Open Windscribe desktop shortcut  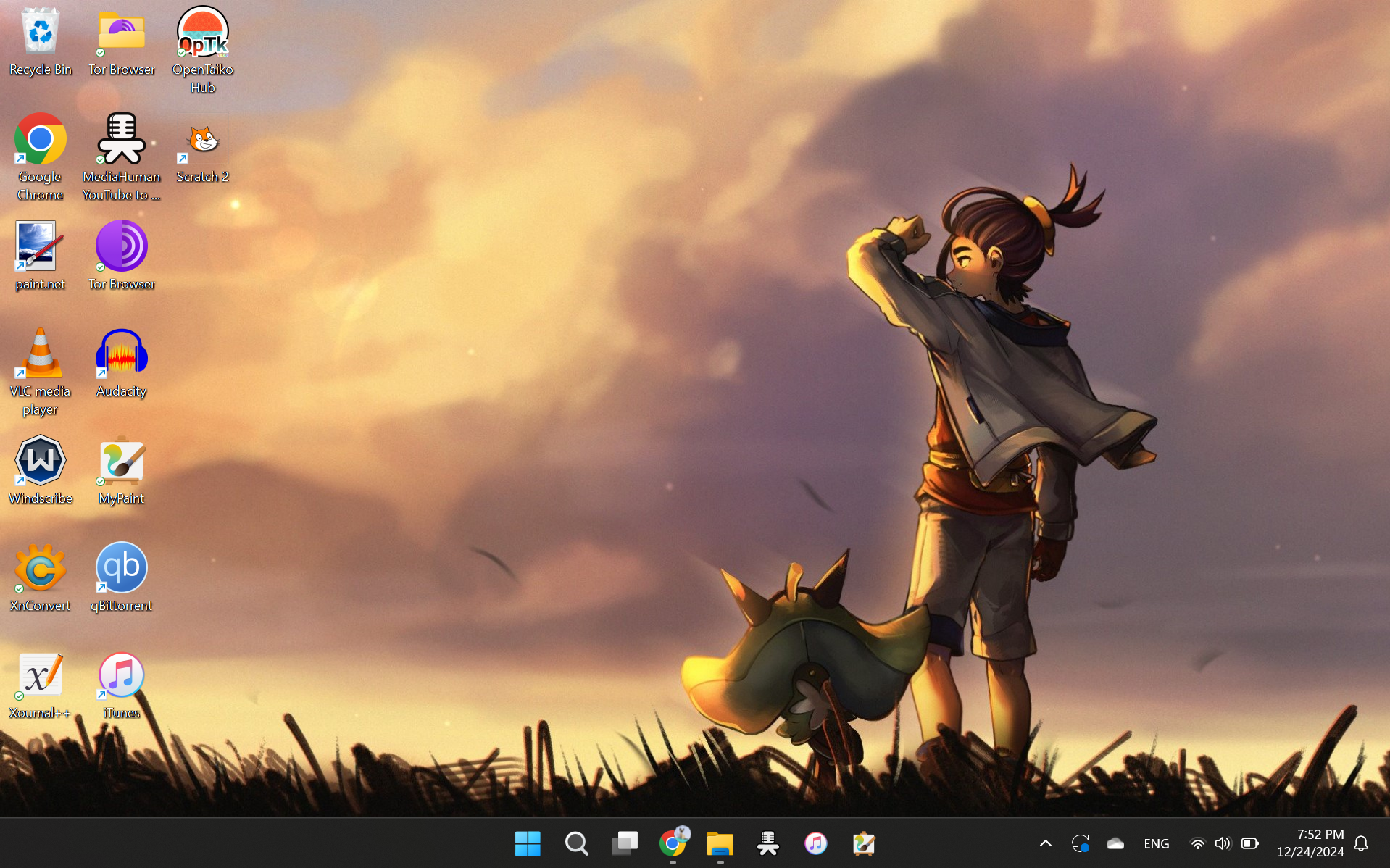point(41,470)
